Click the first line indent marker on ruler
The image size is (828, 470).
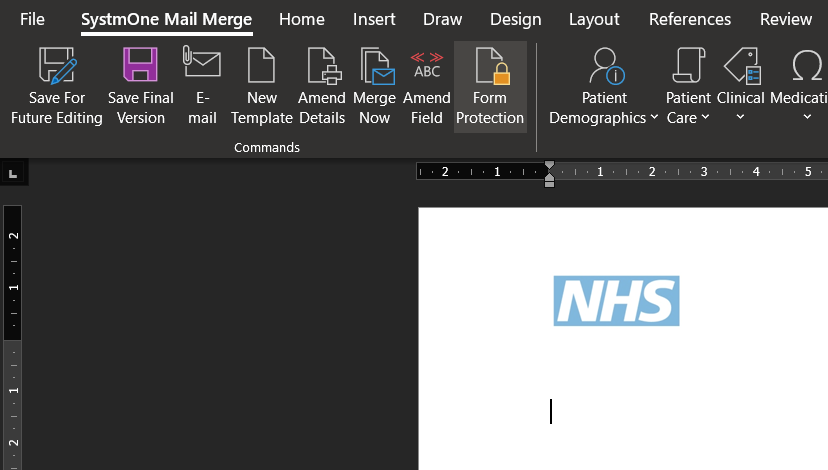(x=549, y=166)
